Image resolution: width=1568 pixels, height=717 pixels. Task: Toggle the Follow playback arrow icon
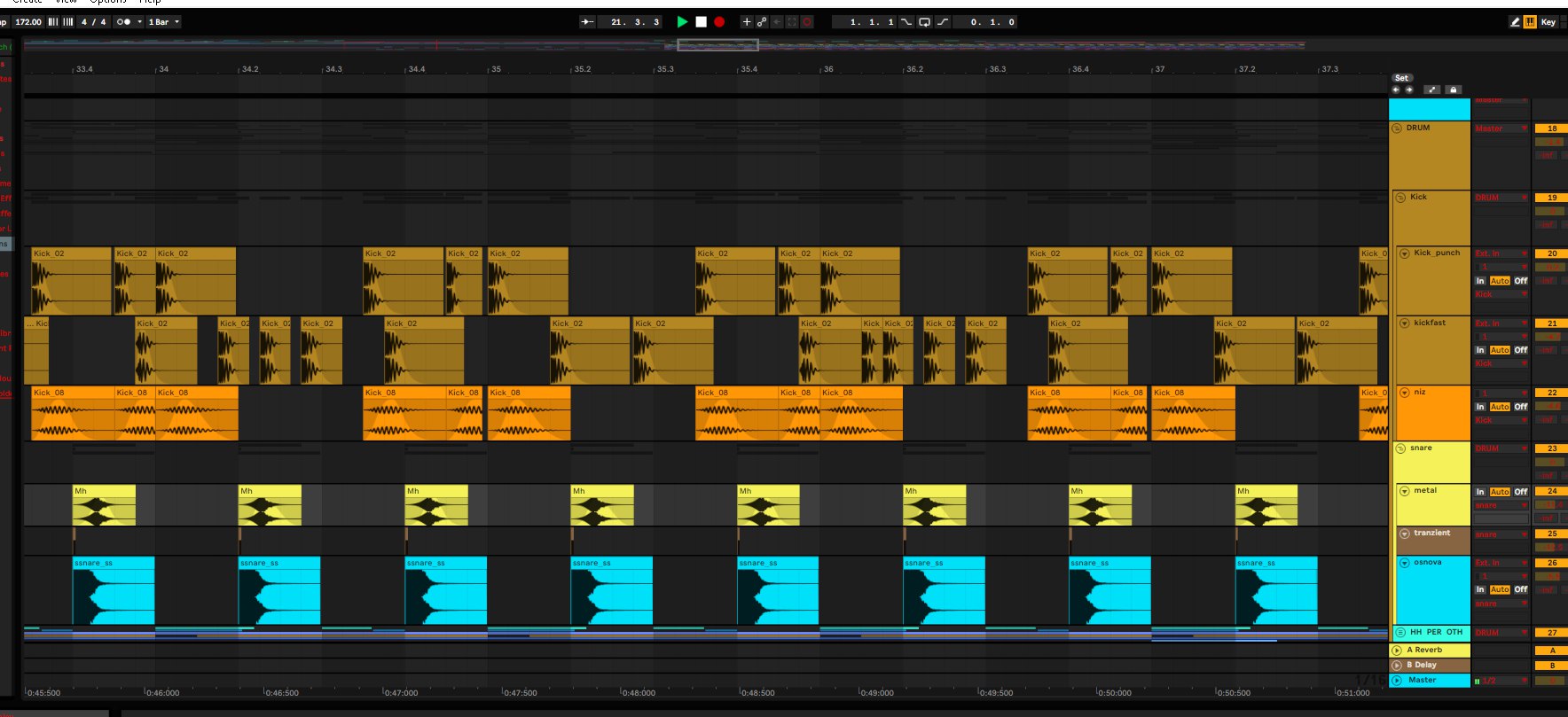(x=587, y=22)
